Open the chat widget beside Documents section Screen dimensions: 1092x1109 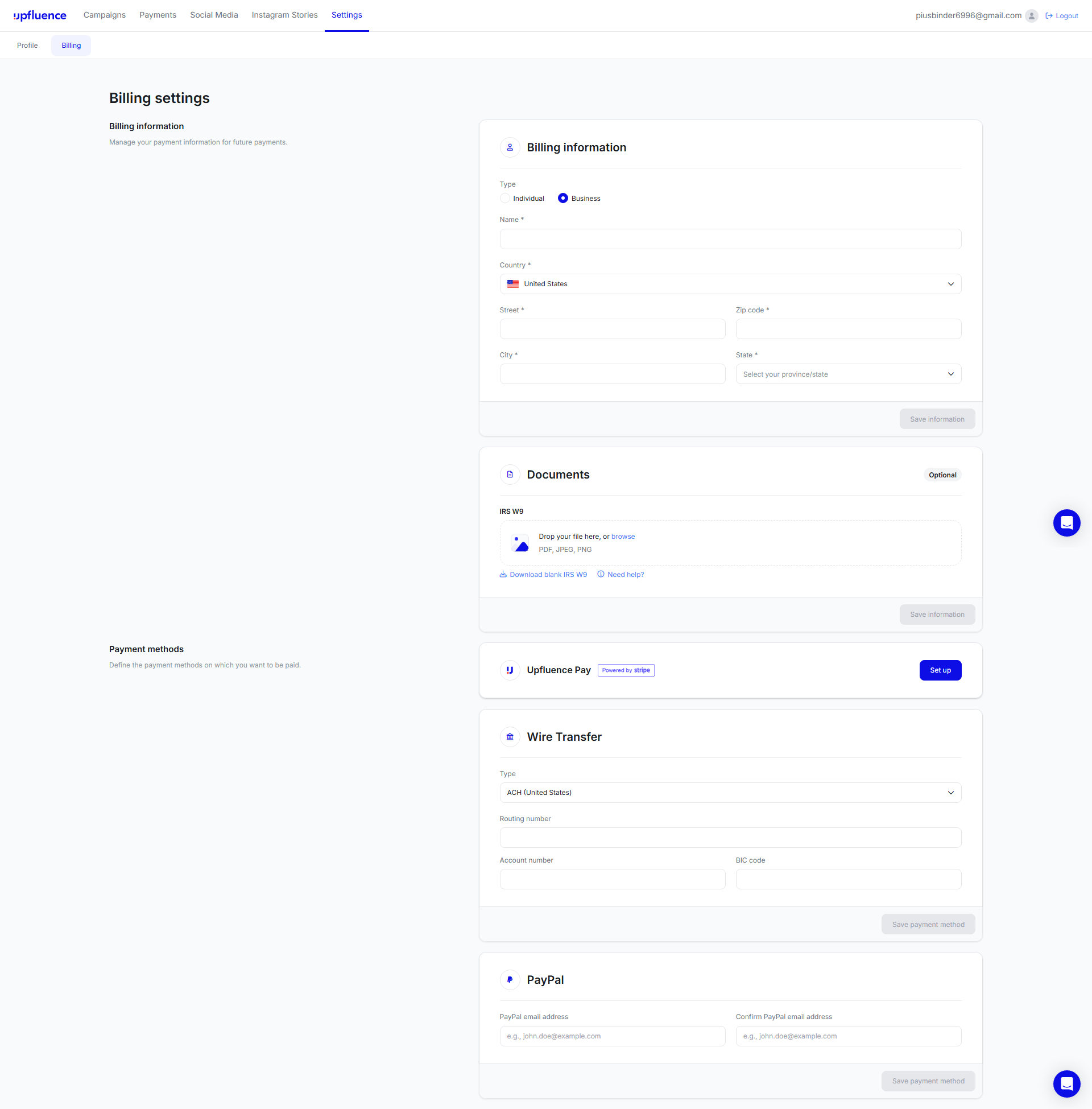click(1067, 523)
